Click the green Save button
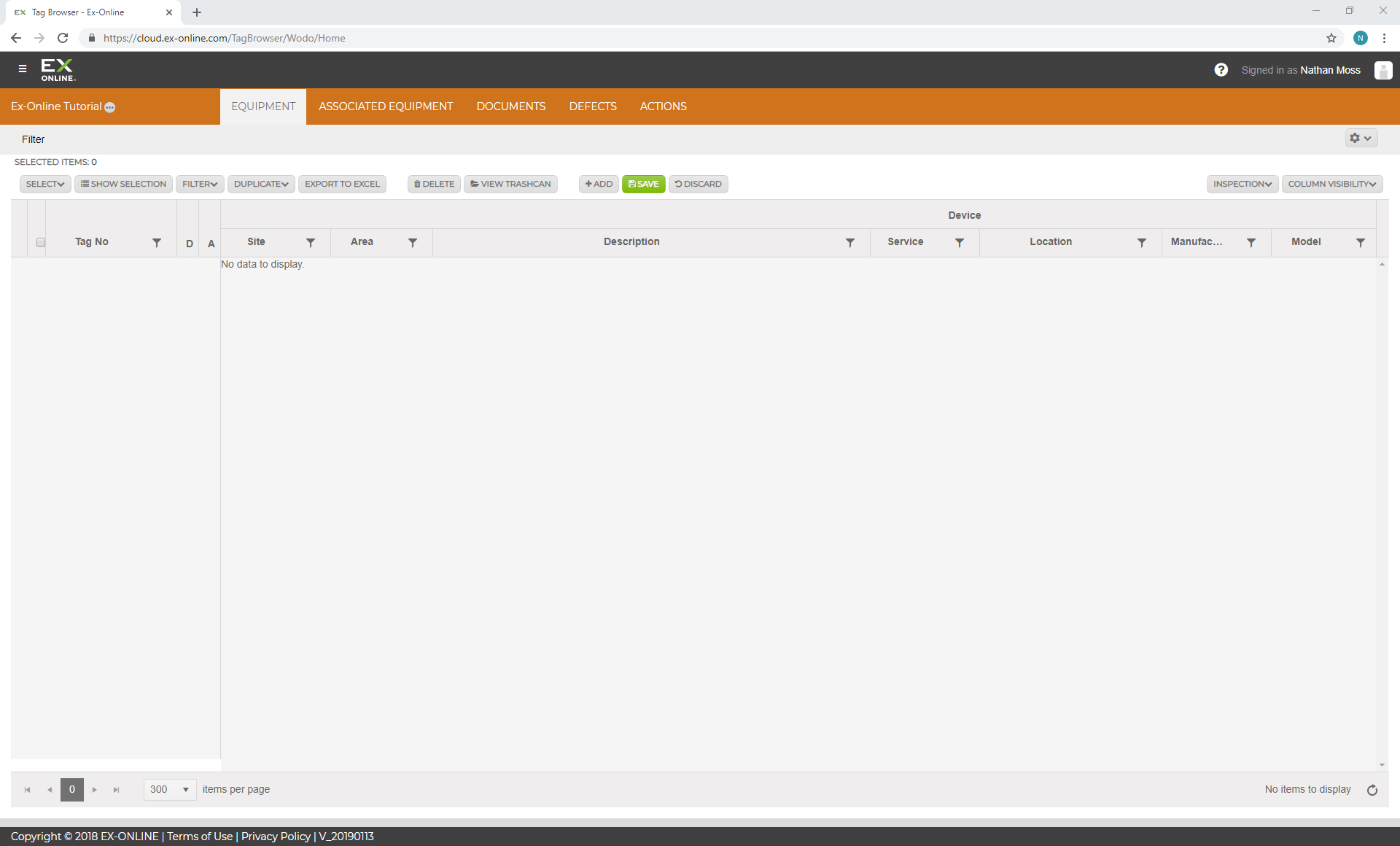Image resolution: width=1400 pixels, height=846 pixels. pyautogui.click(x=643, y=184)
